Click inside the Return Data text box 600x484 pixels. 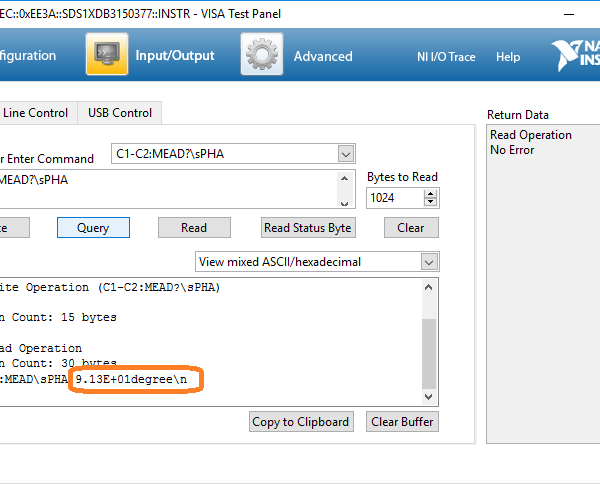pyautogui.click(x=540, y=290)
